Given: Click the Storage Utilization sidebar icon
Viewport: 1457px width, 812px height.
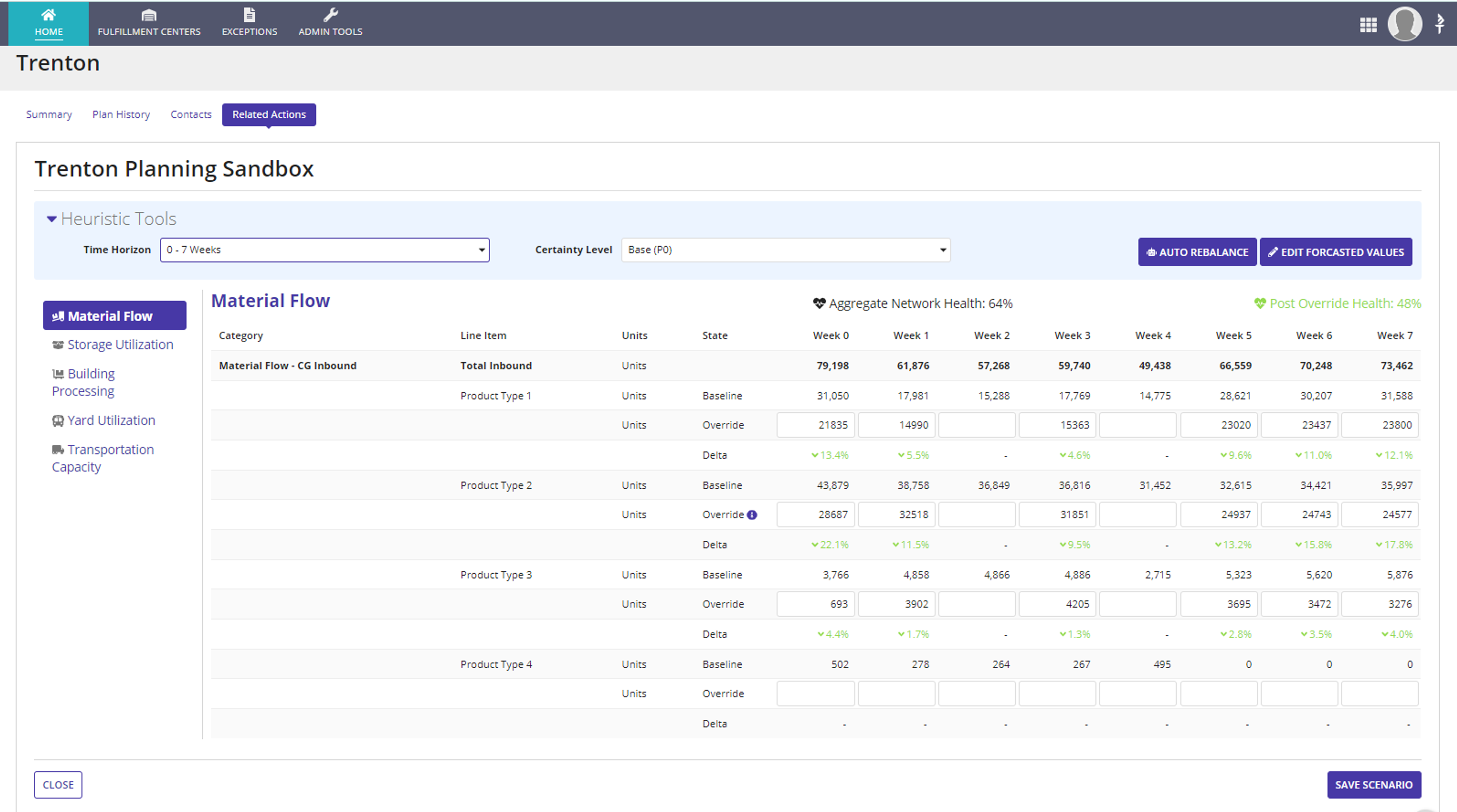Looking at the screenshot, I should coord(58,345).
